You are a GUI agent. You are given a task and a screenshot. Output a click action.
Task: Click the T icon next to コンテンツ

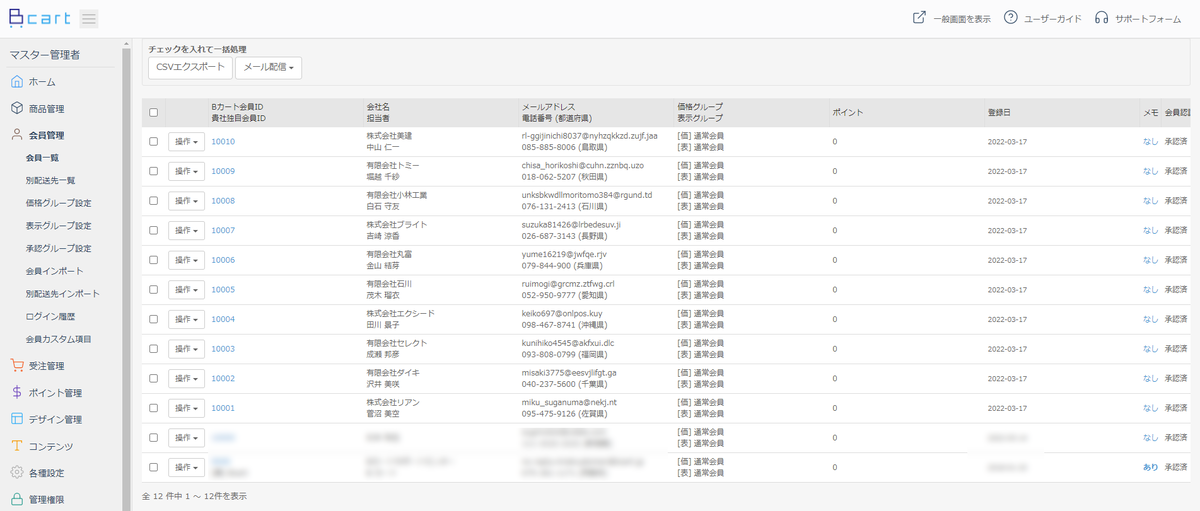coord(17,446)
